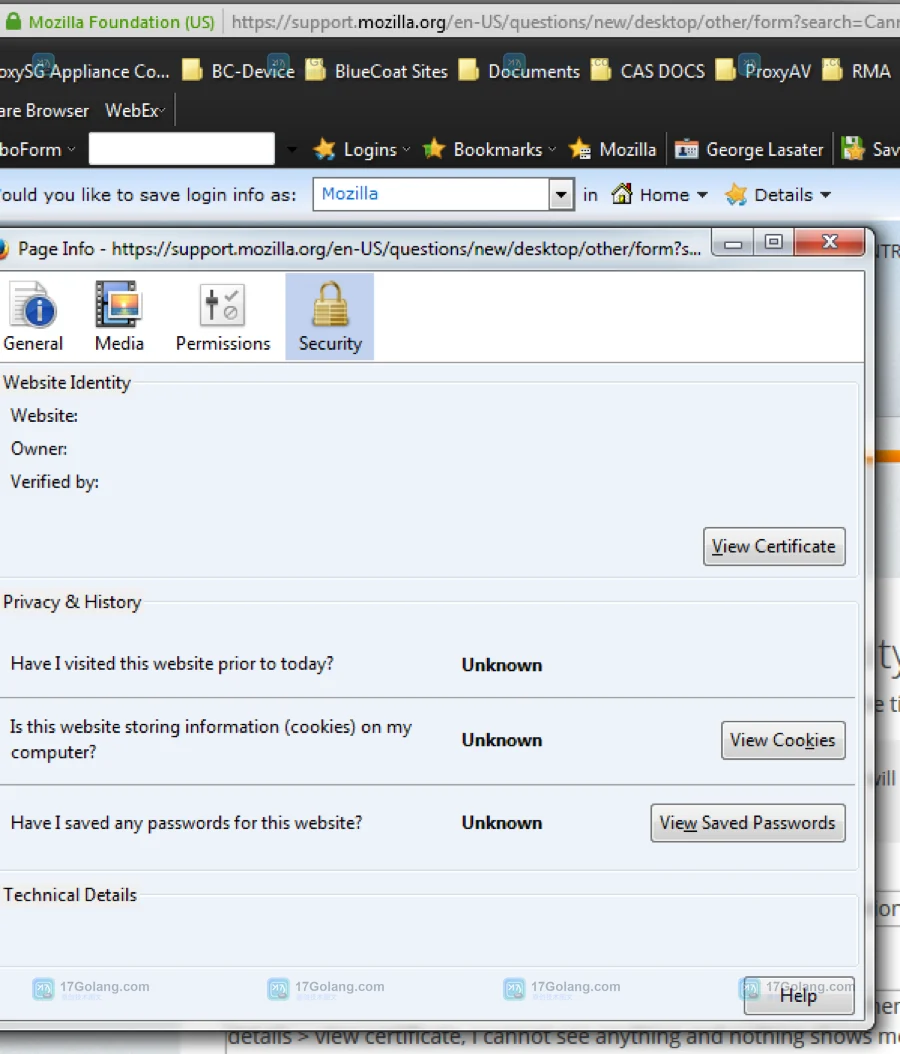Viewport: 900px width, 1054px height.
Task: Click the browser URL address field
Action: [x=565, y=22]
